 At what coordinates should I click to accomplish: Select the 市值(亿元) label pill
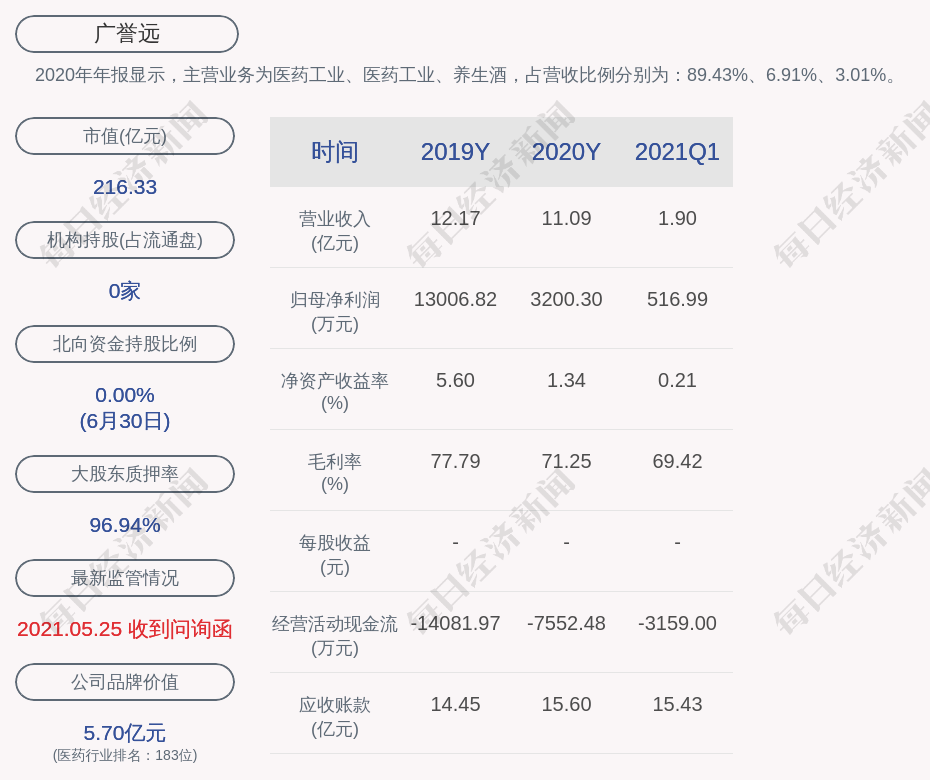(125, 136)
